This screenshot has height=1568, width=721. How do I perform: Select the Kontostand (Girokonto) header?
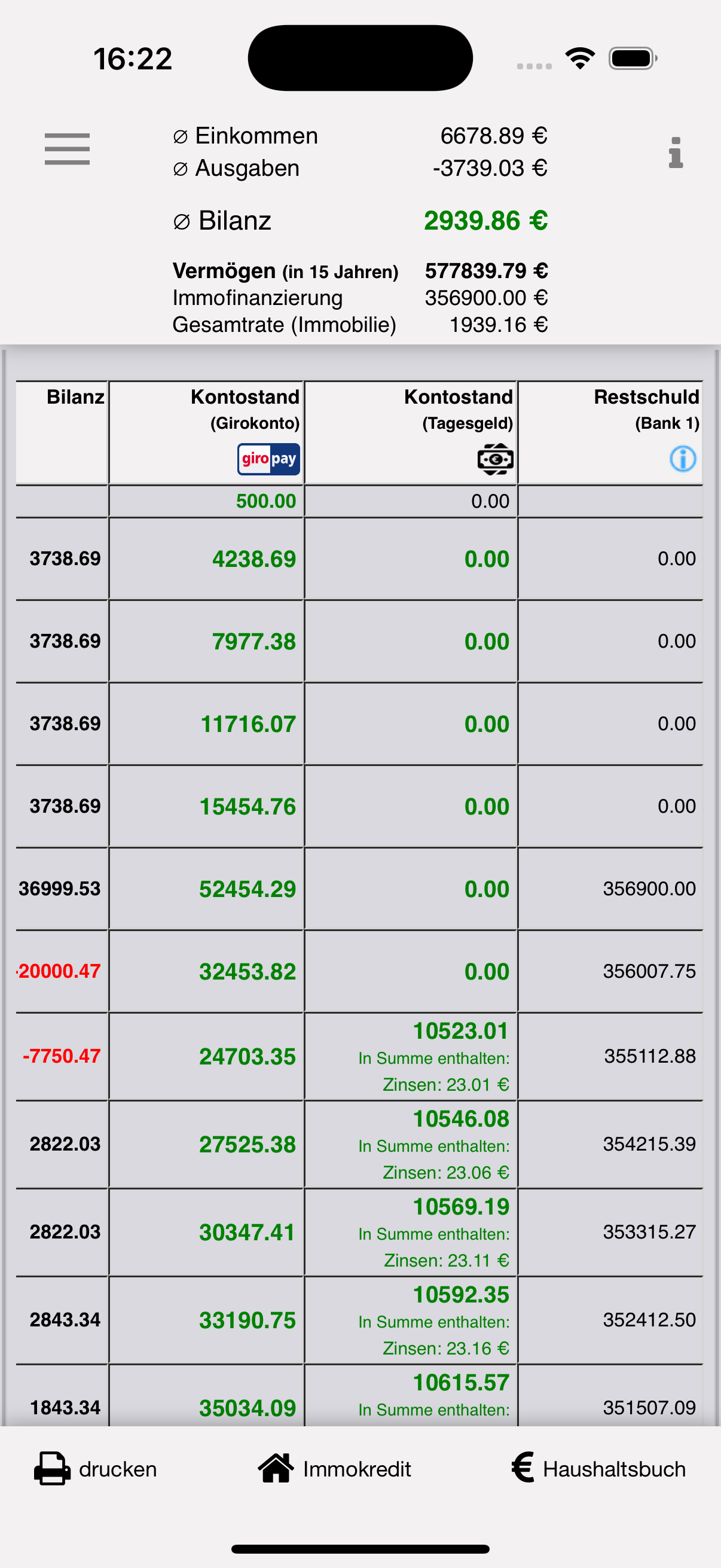pyautogui.click(x=206, y=433)
